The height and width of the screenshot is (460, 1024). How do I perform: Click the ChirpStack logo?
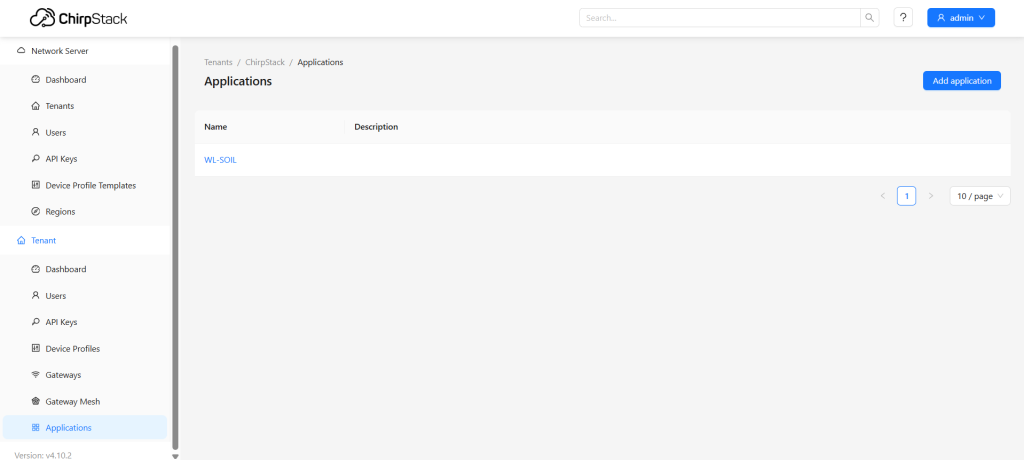pyautogui.click(x=78, y=18)
